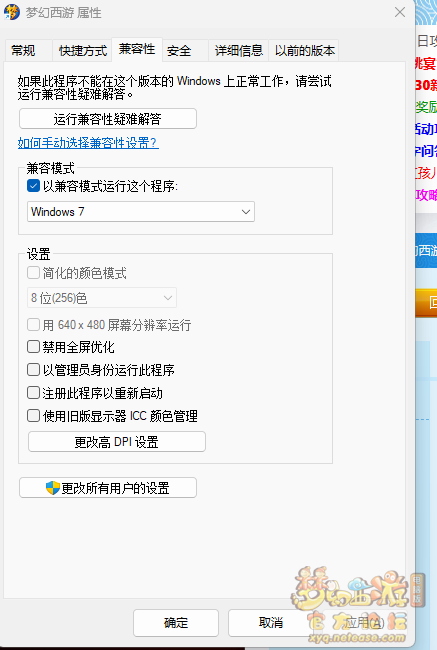Uncheck 以兼容模式运行这个程序 checkbox
Viewport: 437px width, 650px height.
coord(33,186)
